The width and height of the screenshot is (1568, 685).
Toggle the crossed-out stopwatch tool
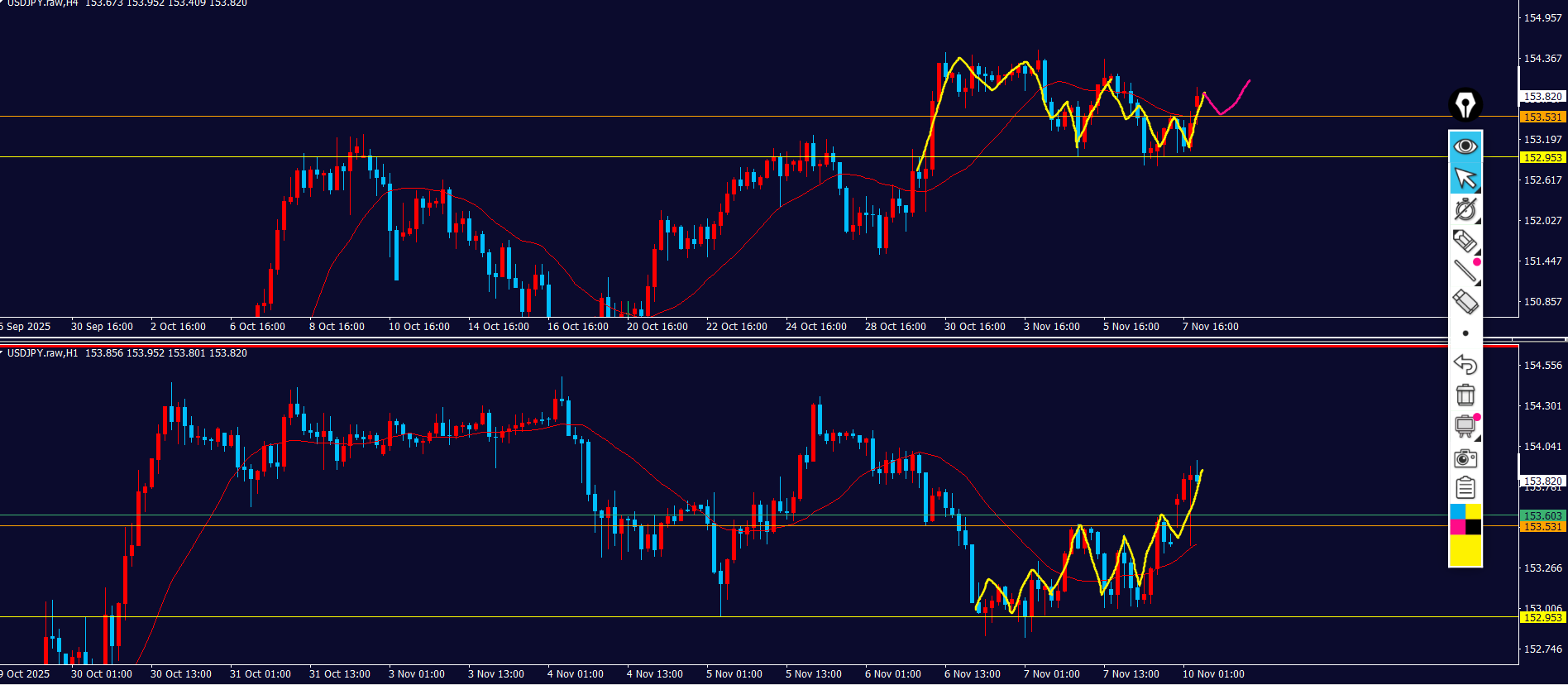pos(1465,209)
